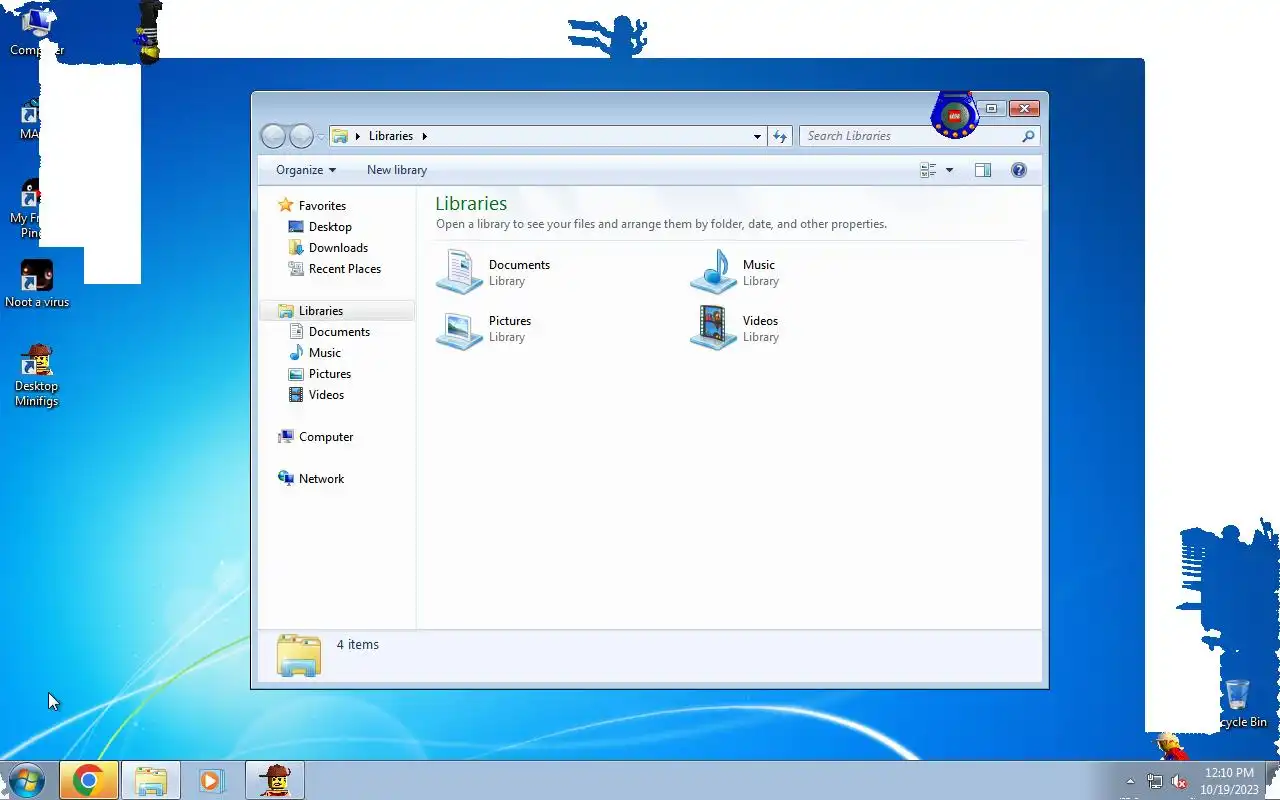The width and height of the screenshot is (1280, 800).
Task: Open the Music library icon
Action: (713, 272)
